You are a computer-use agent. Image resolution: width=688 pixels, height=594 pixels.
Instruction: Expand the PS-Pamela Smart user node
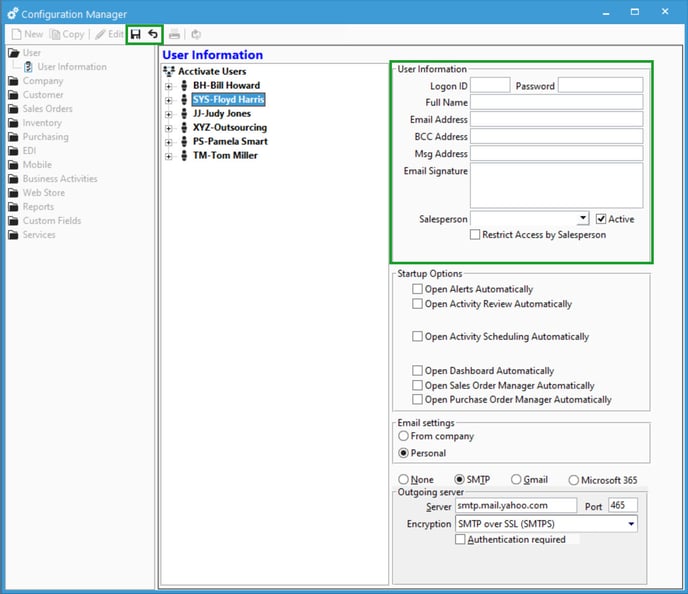(168, 142)
